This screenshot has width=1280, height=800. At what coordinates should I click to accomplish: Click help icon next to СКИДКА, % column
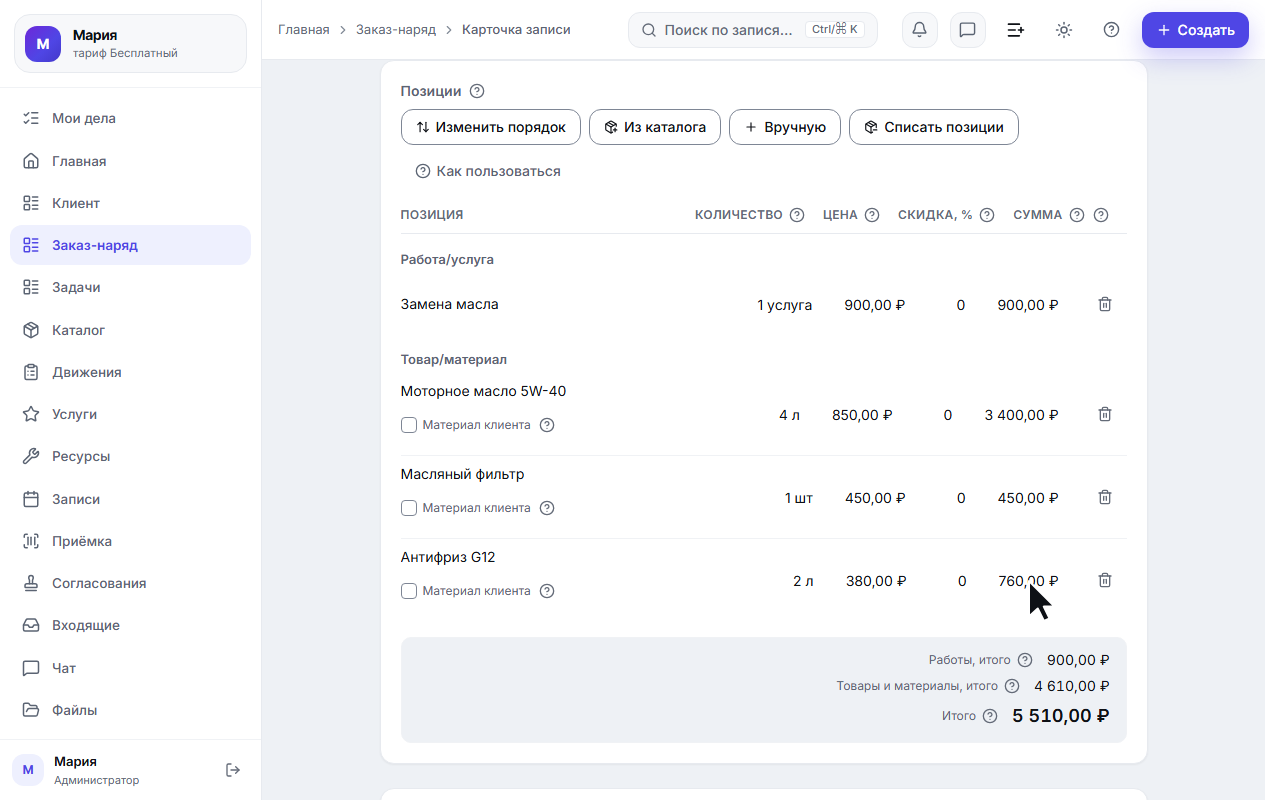click(x=987, y=215)
